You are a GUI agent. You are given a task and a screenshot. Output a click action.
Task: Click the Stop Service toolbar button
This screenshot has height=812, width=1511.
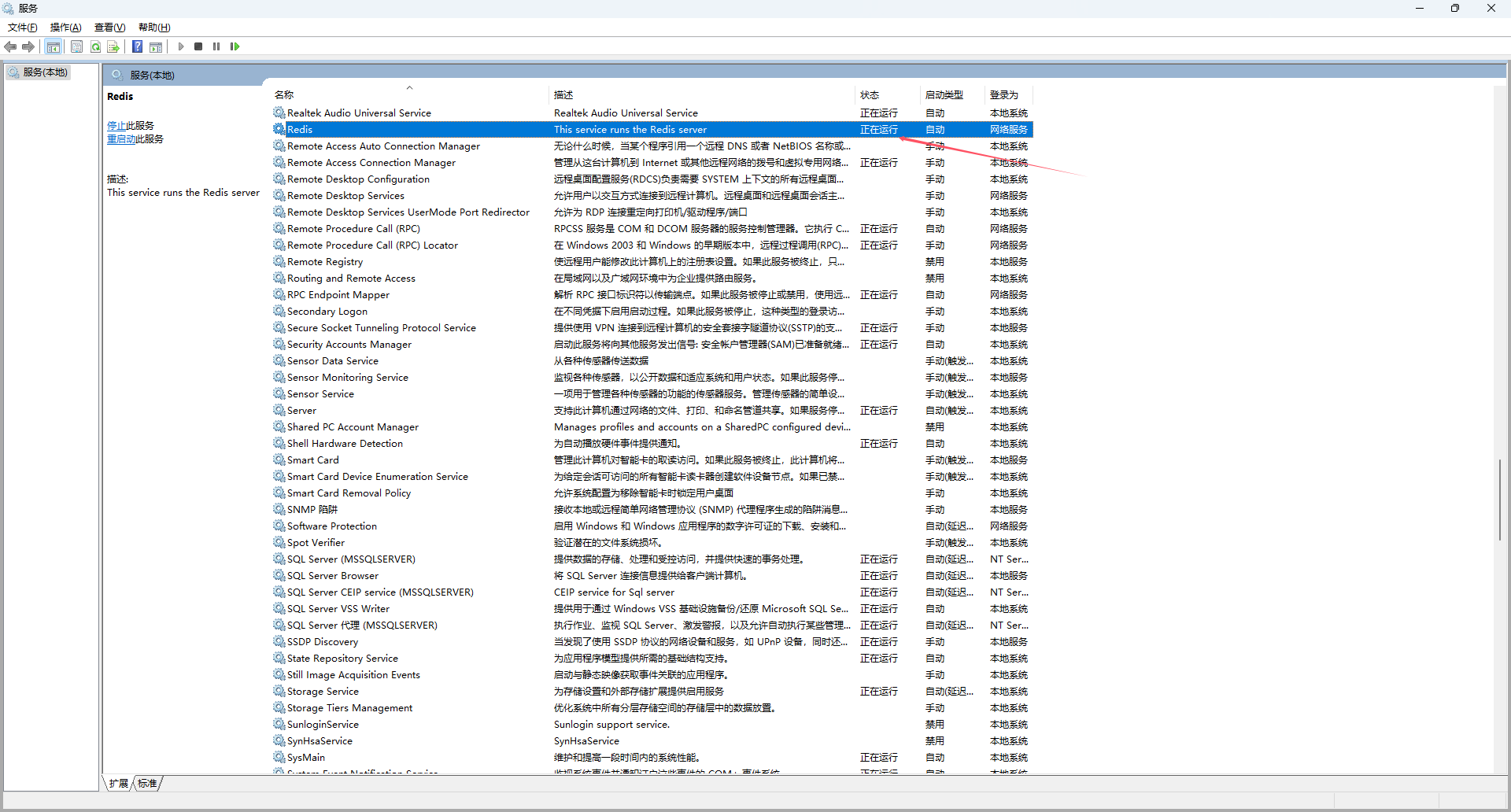[198, 46]
